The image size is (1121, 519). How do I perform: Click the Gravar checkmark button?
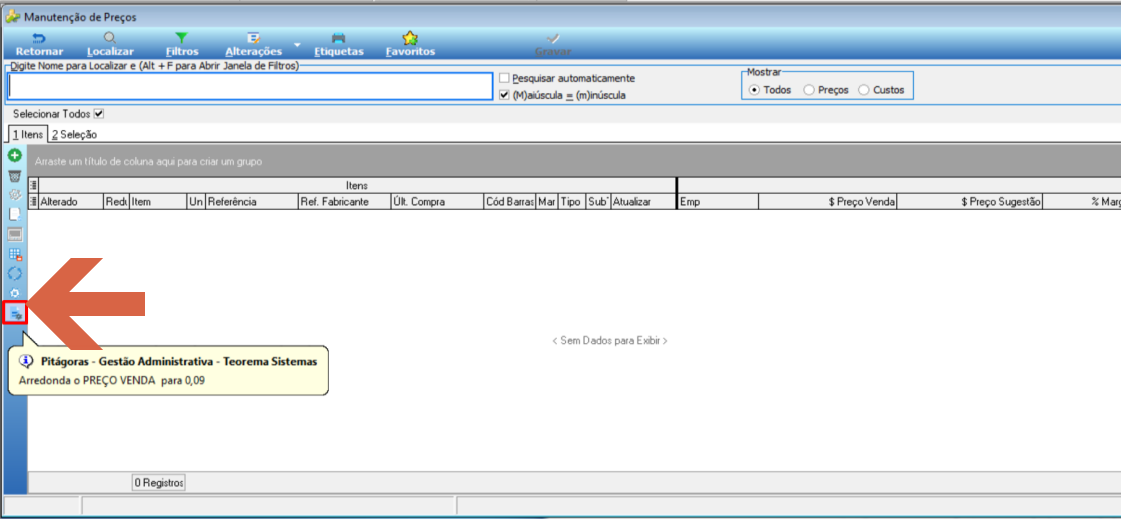[x=553, y=44]
